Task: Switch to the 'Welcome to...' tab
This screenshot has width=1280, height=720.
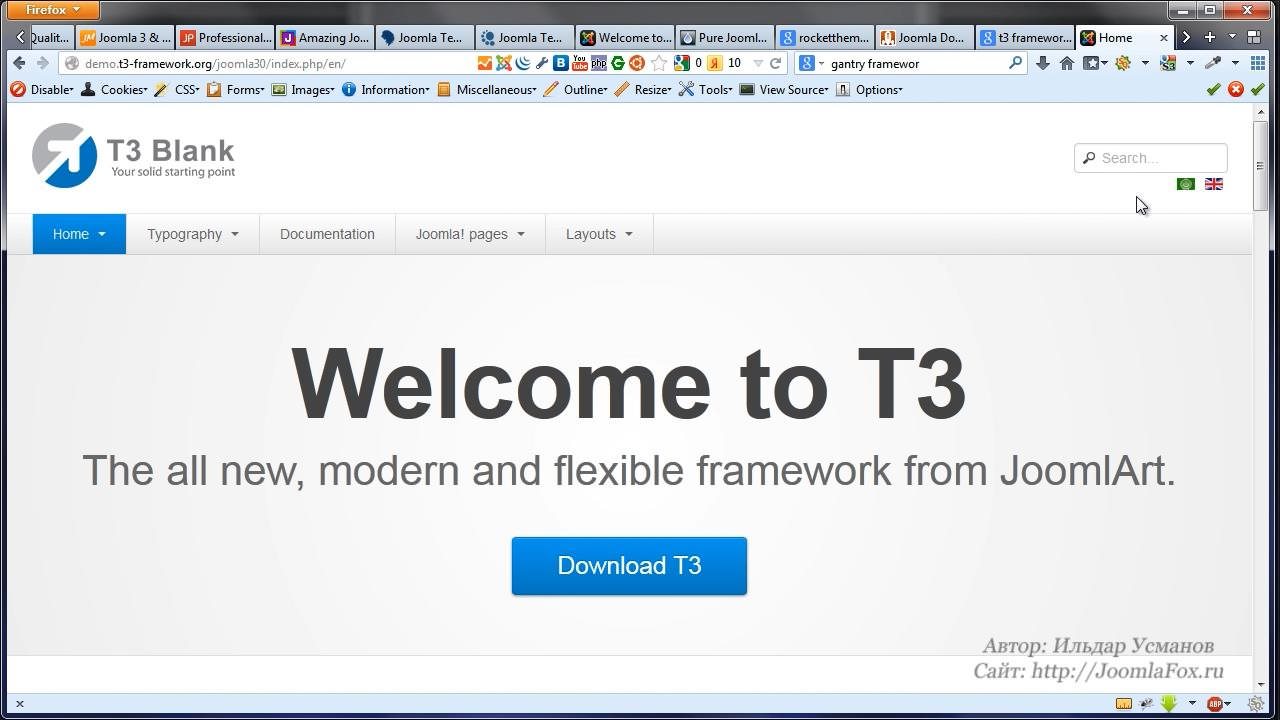Action: point(625,38)
